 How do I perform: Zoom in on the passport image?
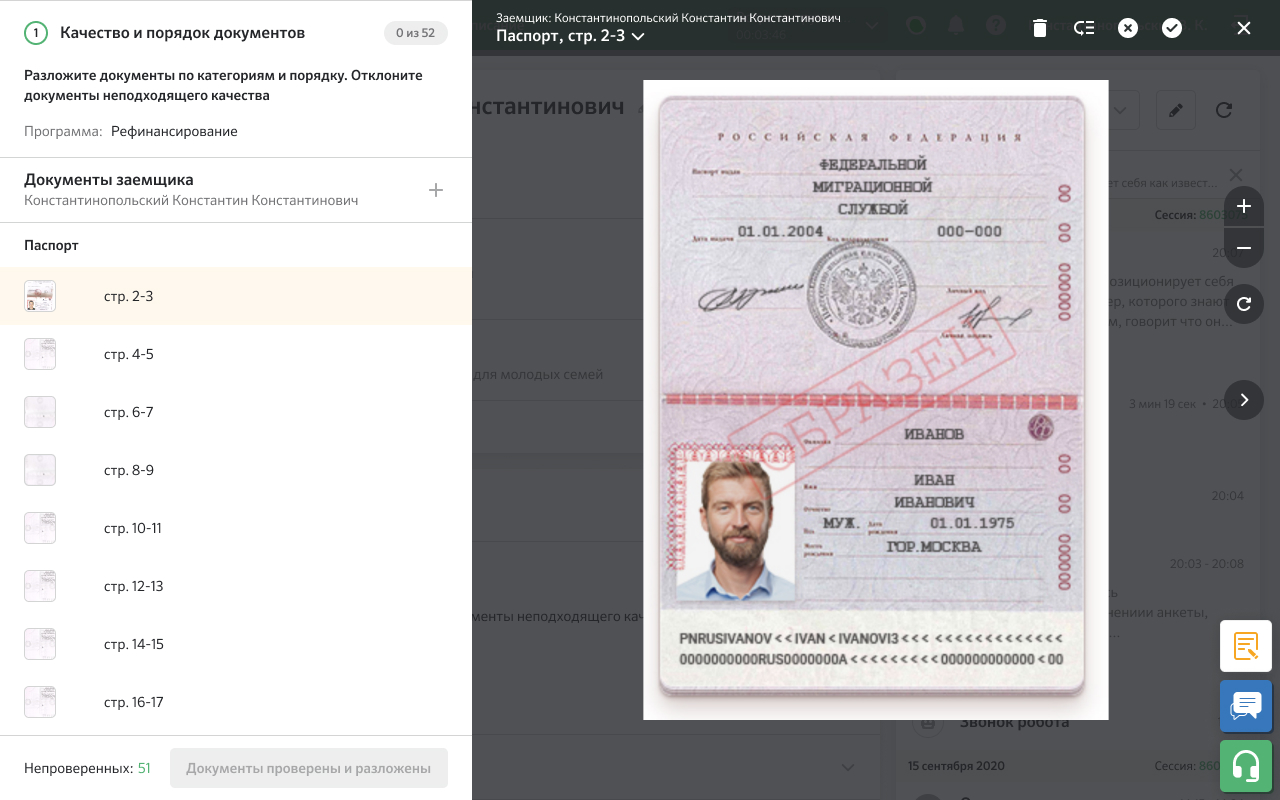point(1244,207)
